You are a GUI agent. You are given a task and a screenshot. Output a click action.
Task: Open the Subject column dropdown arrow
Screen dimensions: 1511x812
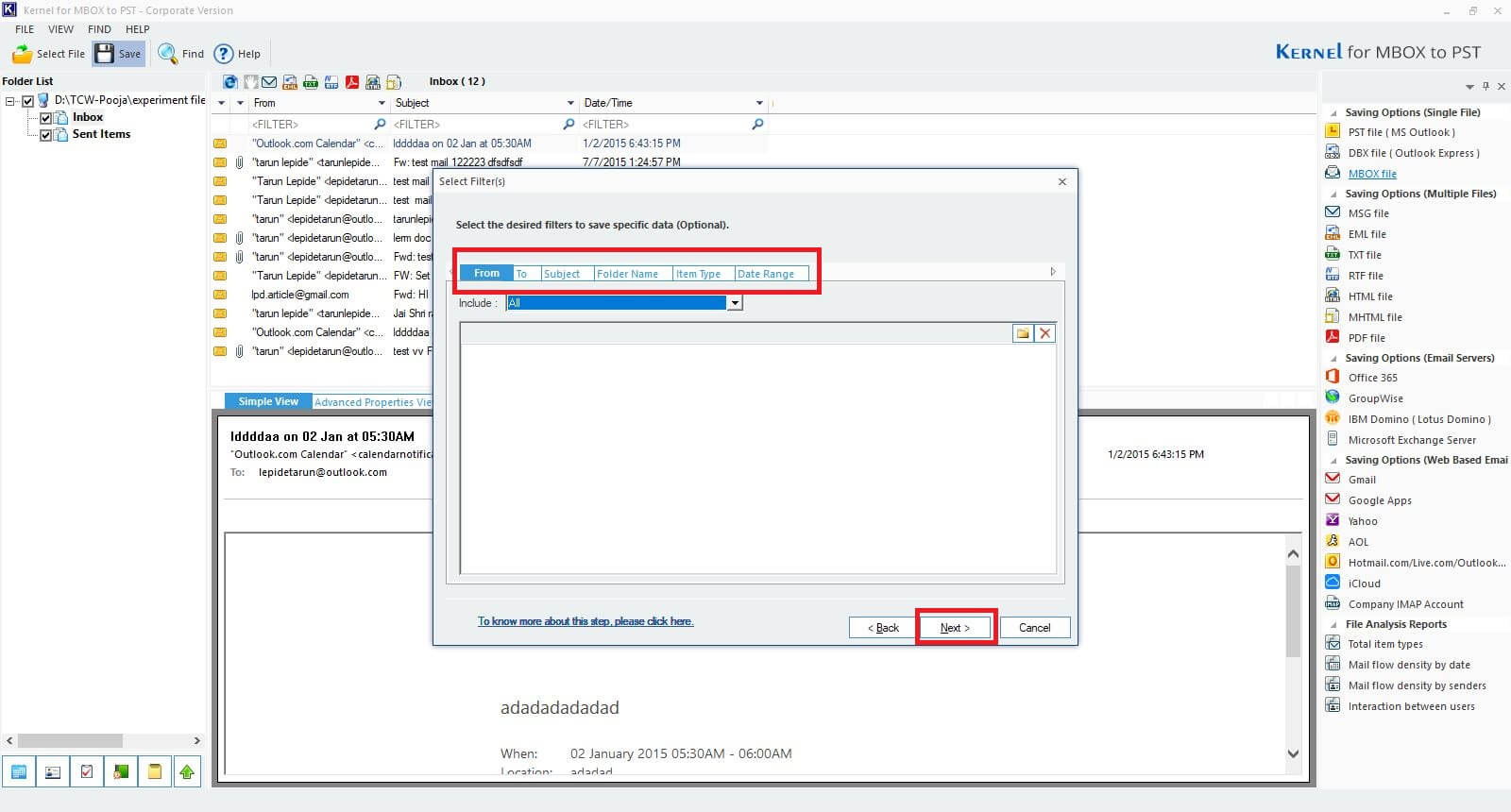tap(570, 103)
